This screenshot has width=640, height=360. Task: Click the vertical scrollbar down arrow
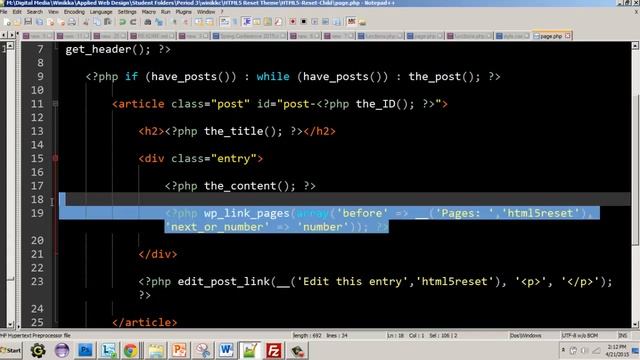pyautogui.click(x=636, y=324)
